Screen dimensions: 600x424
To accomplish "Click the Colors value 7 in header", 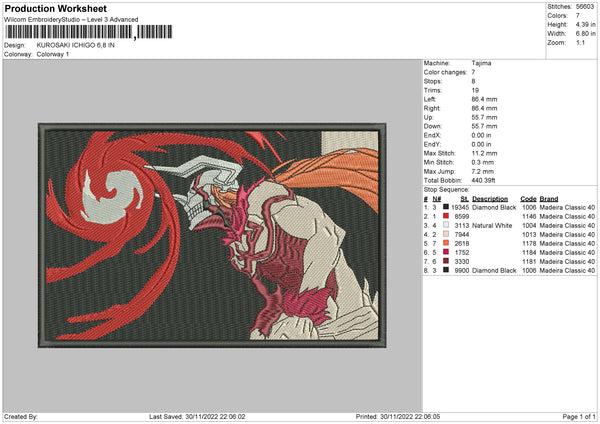I will point(577,16).
